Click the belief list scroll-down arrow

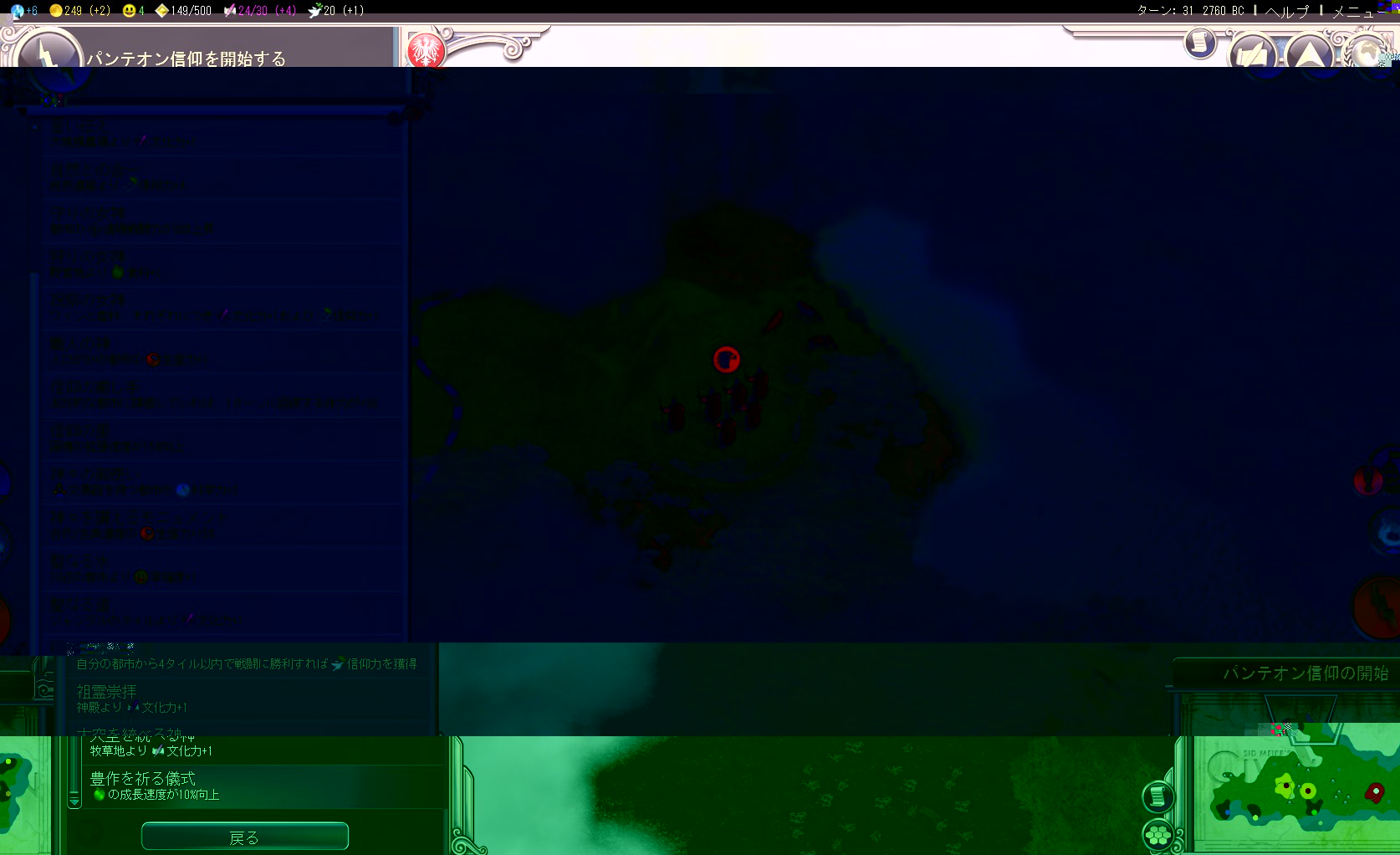[x=74, y=801]
